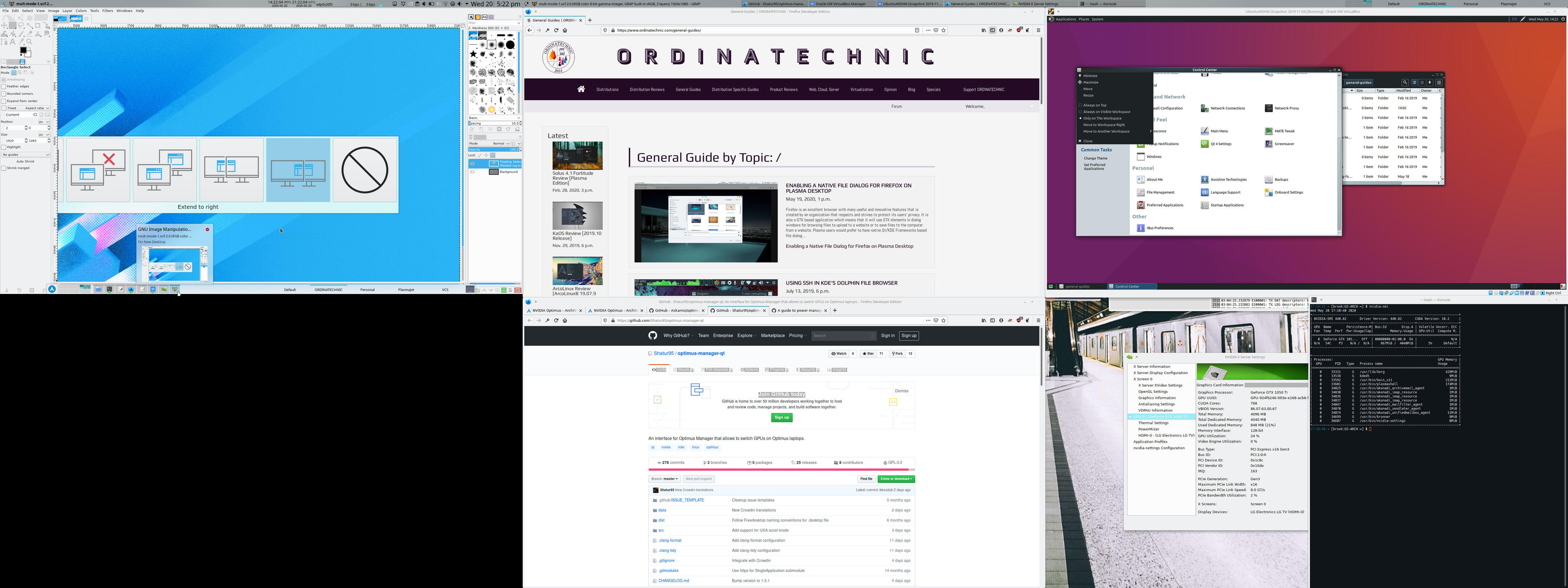Select PowerMizer in NVIDIA settings tree
The height and width of the screenshot is (588, 1568).
[1148, 429]
